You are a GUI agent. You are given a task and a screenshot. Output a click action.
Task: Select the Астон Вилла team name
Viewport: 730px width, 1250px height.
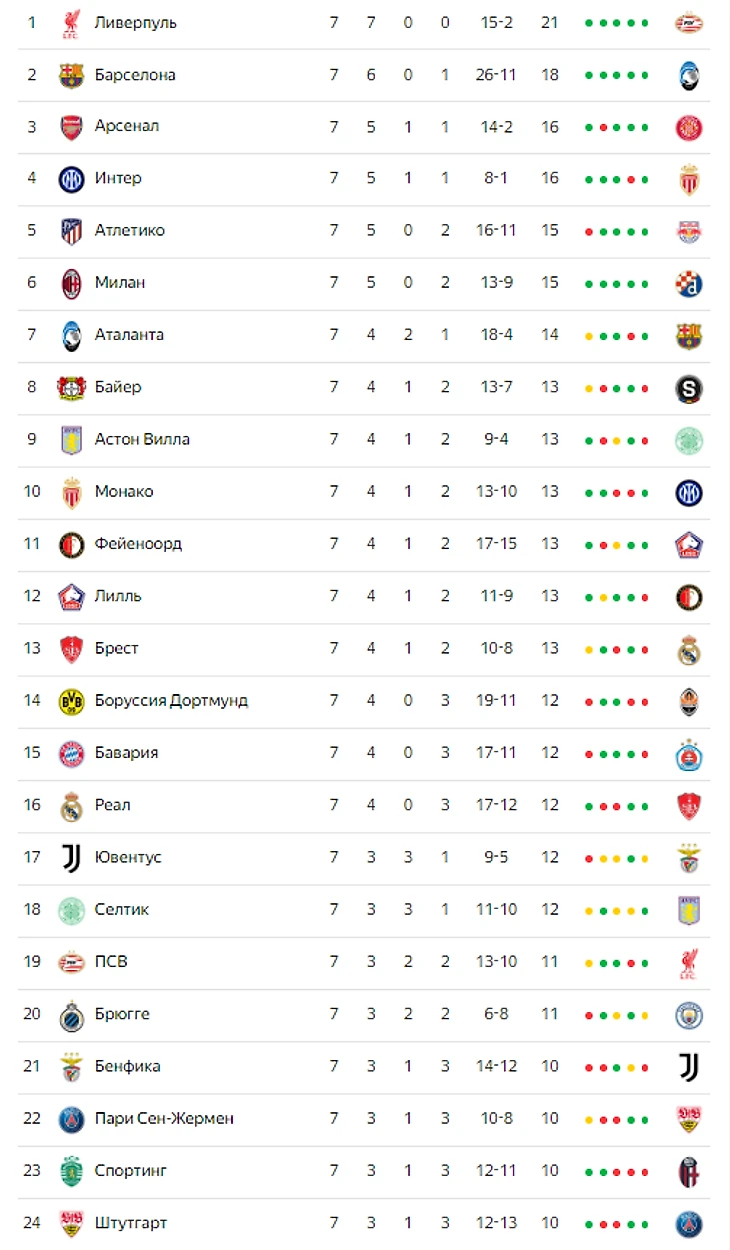[x=142, y=439]
